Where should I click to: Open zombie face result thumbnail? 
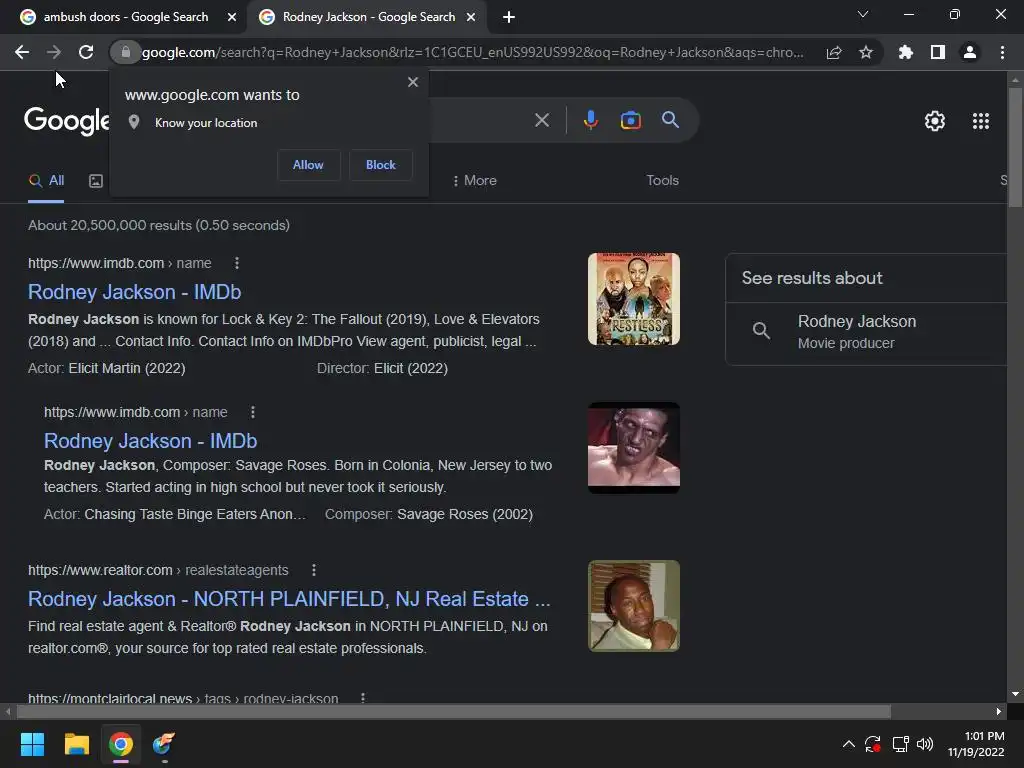pyautogui.click(x=633, y=448)
